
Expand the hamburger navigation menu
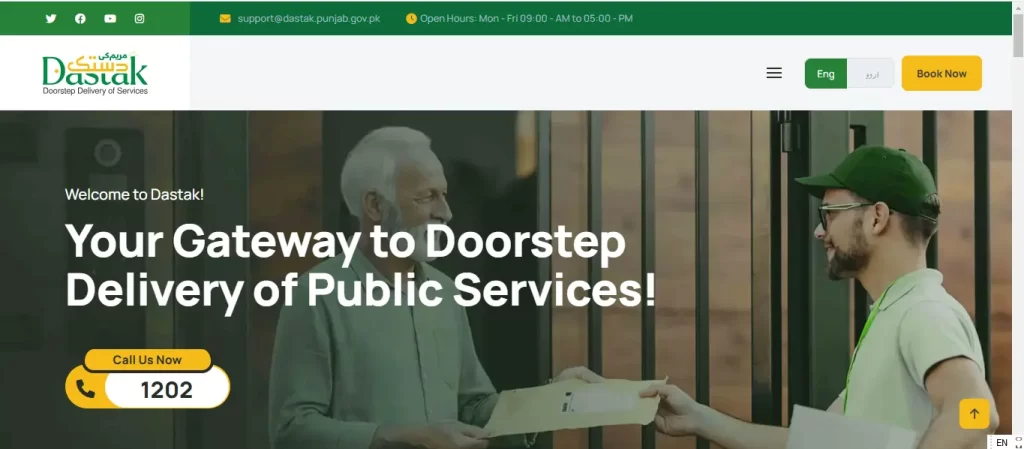click(x=774, y=73)
